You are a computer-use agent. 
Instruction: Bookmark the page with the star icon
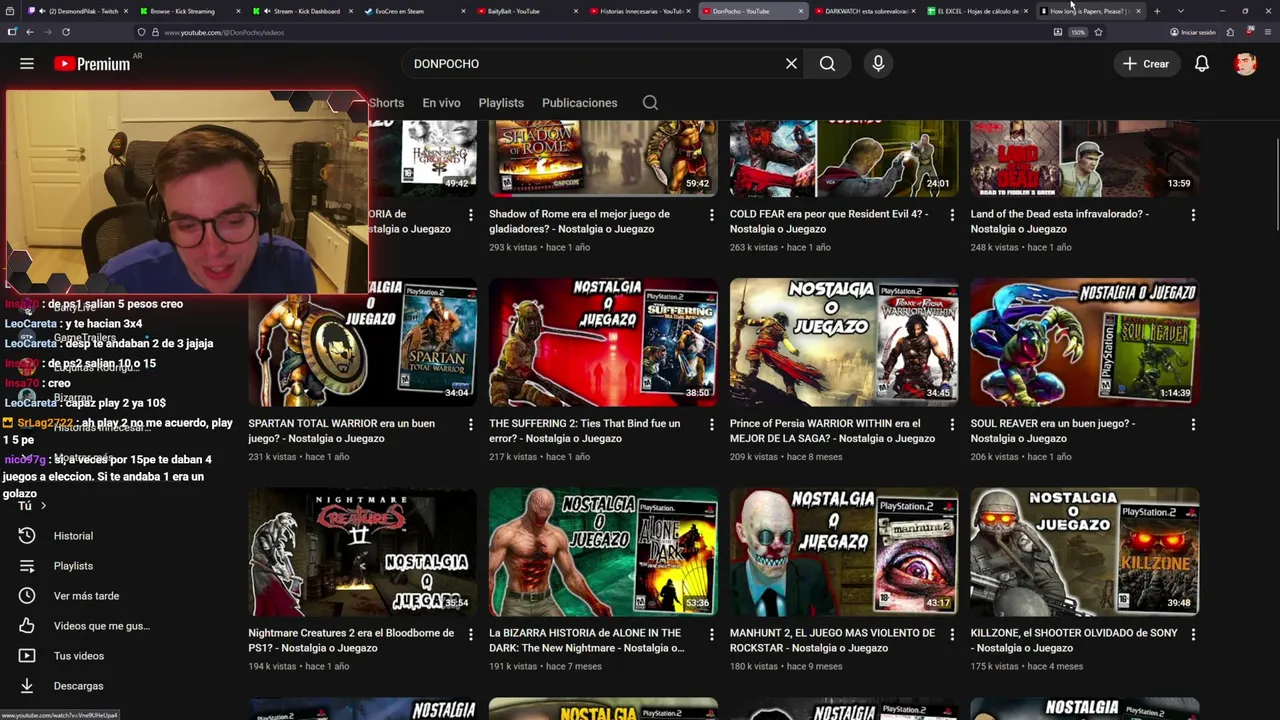pyautogui.click(x=1098, y=32)
